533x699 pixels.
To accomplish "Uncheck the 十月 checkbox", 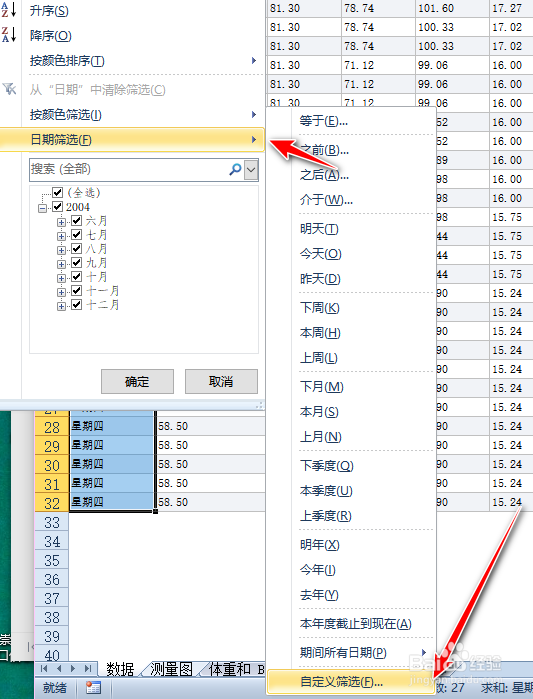I will point(77,276).
